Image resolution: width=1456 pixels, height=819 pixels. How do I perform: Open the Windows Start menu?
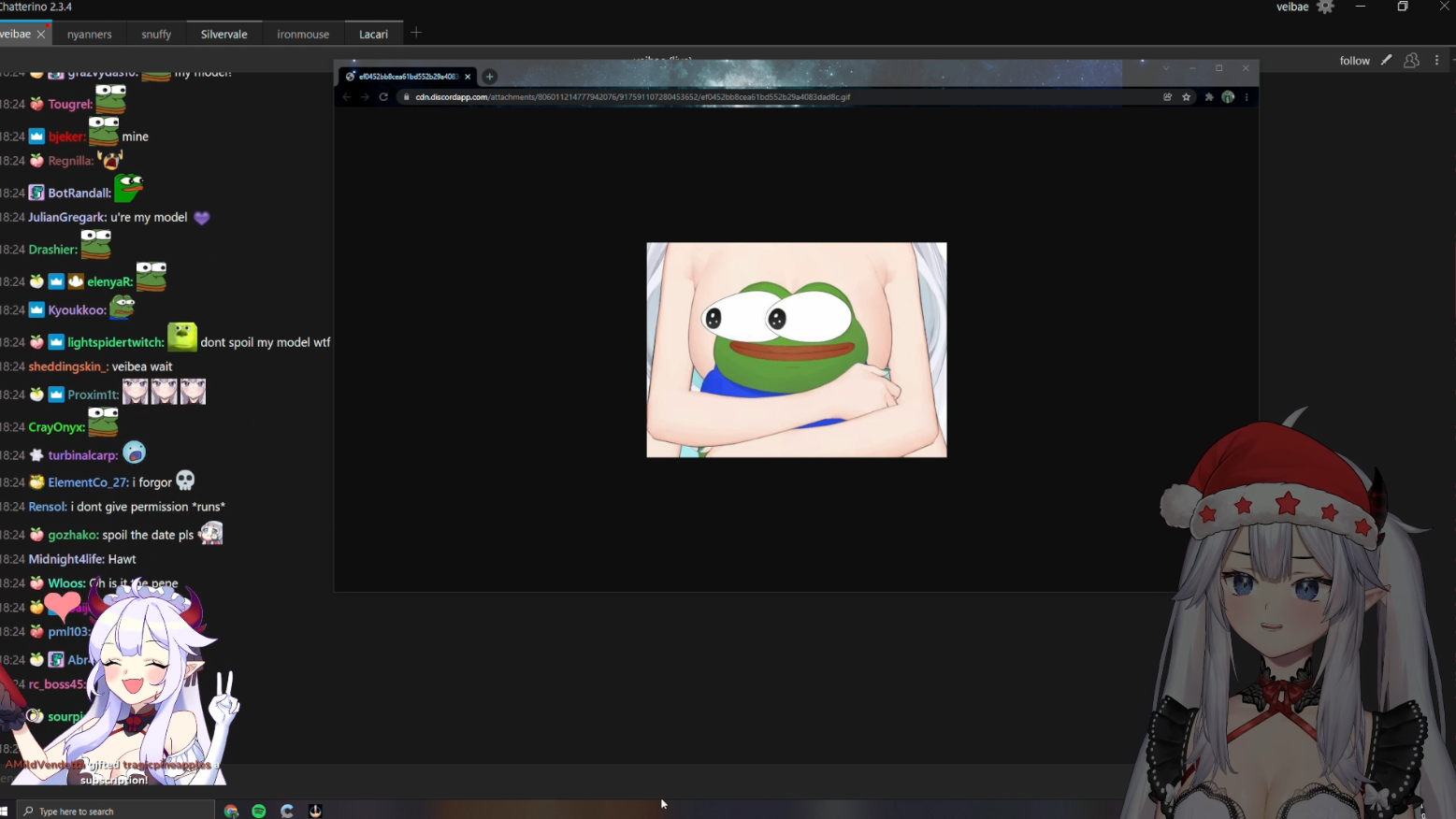[4, 811]
